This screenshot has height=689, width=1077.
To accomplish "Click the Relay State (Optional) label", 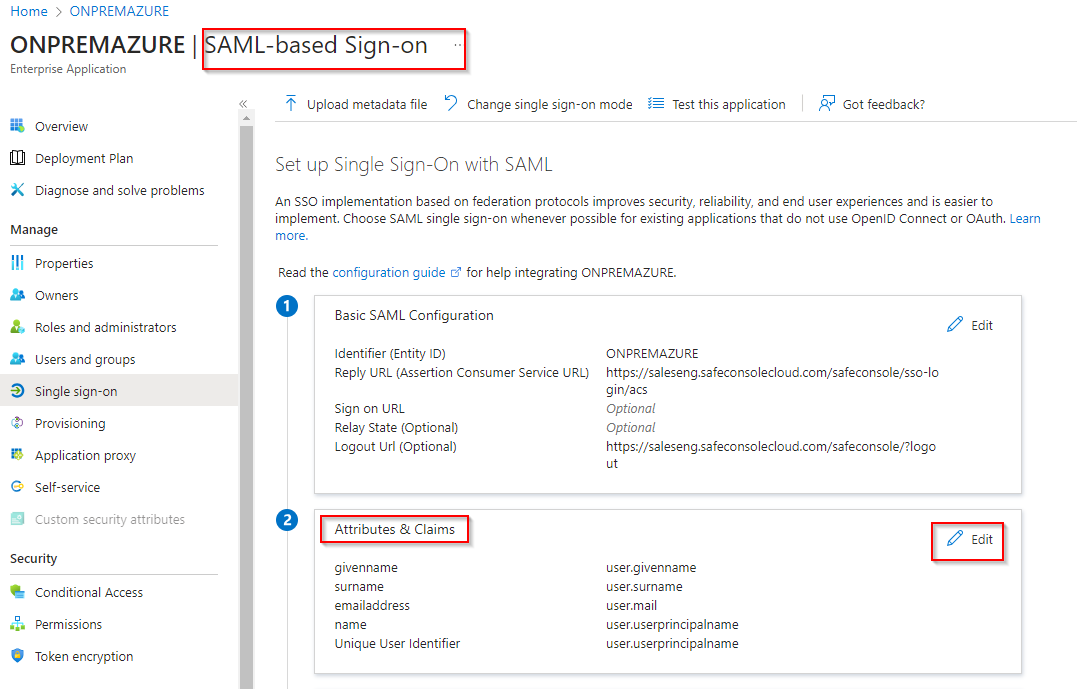I will point(396,427).
